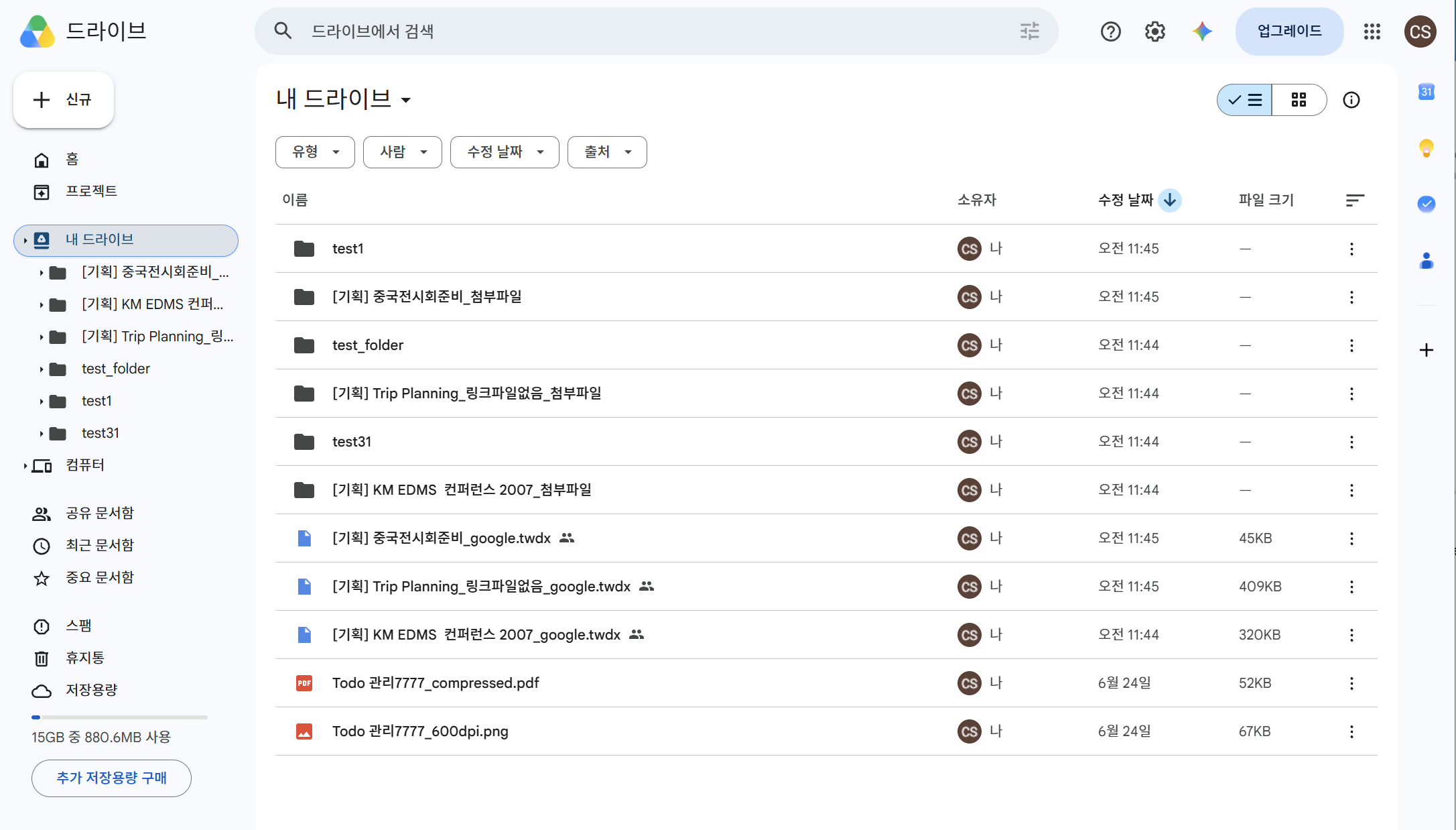Select [기획] KM EDMS 컨퍼런스 2007_google.twdx file
The height and width of the screenshot is (830, 1456).
click(x=826, y=635)
